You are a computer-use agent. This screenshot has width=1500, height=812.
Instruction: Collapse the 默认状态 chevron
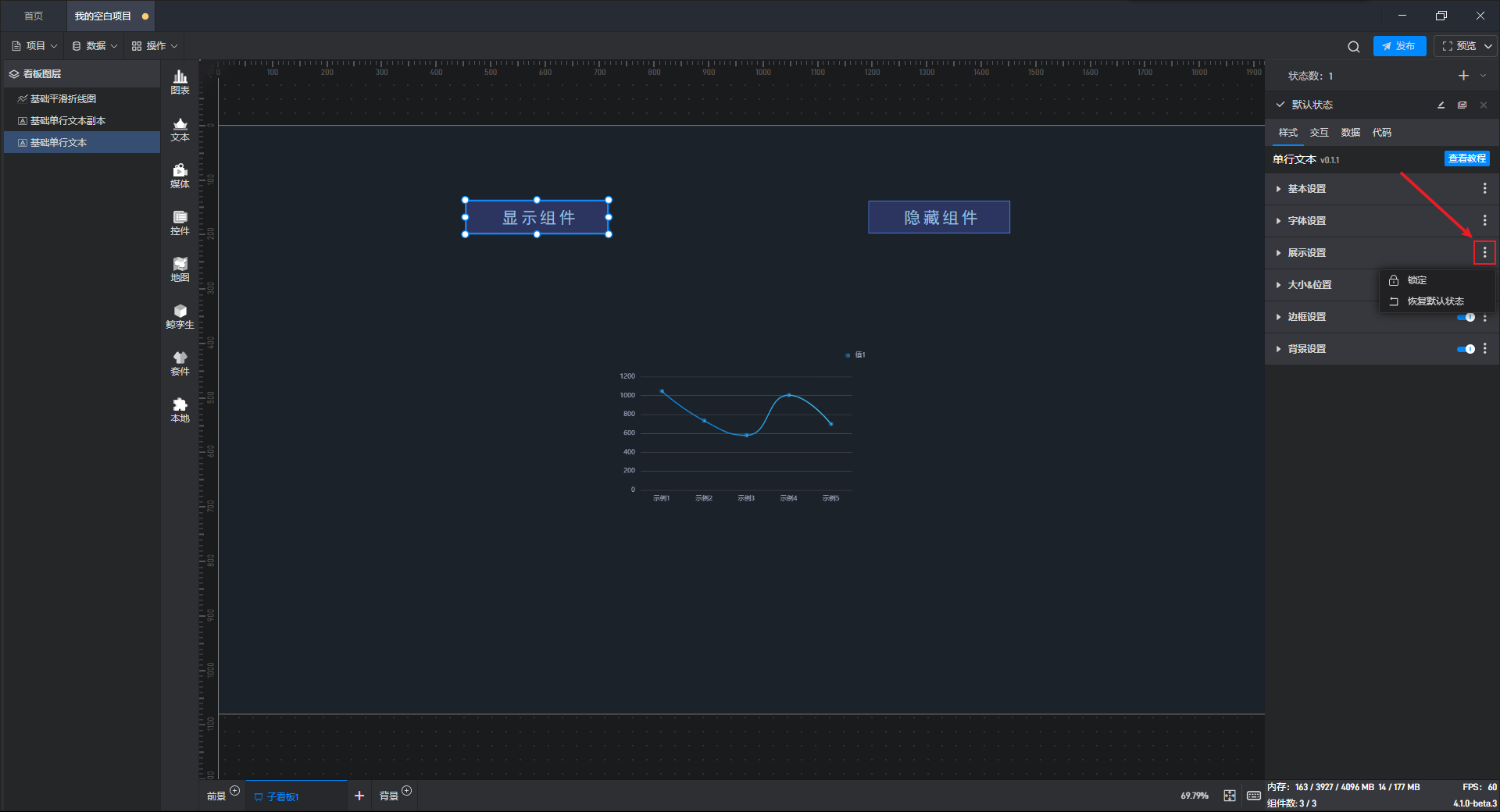[x=1280, y=105]
